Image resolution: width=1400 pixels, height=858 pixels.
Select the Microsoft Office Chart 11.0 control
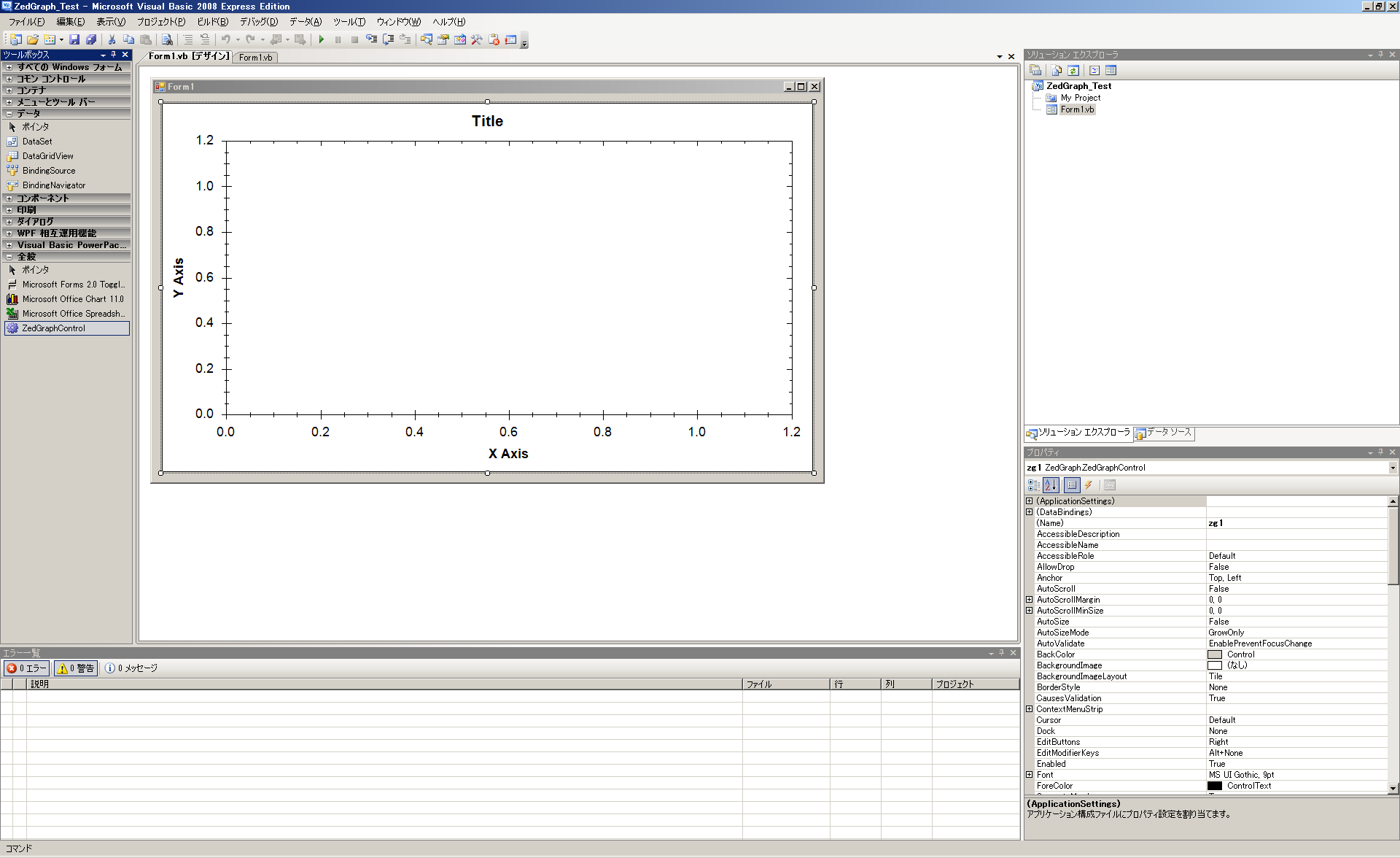point(73,298)
